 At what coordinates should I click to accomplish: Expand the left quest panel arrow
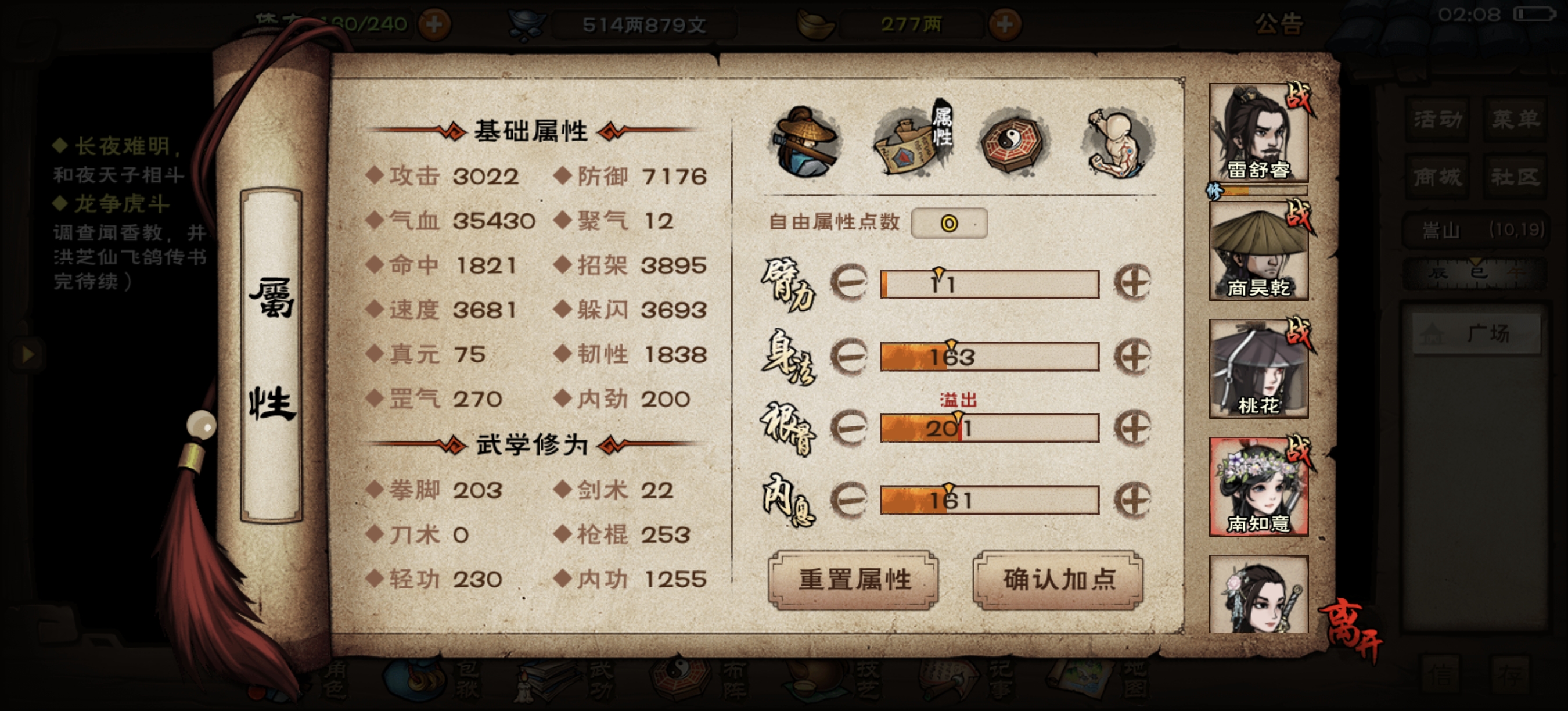(x=27, y=354)
